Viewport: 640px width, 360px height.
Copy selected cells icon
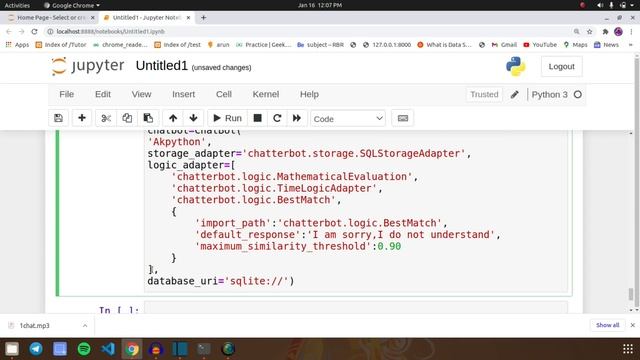[x=127, y=118]
